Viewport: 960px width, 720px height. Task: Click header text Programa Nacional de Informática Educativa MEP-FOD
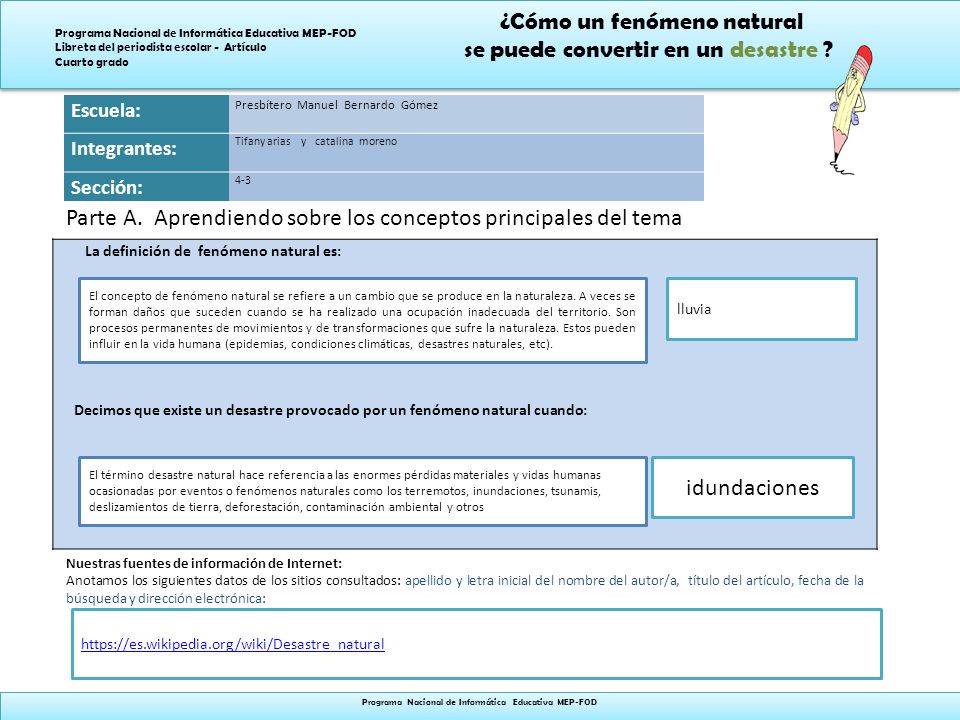(x=206, y=33)
